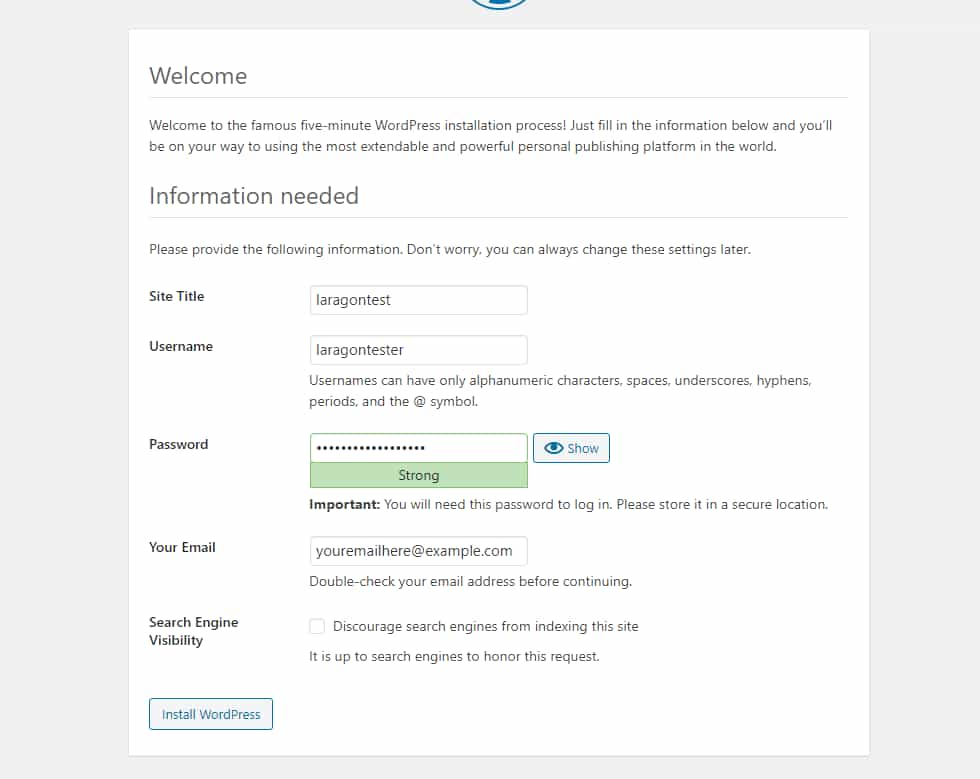Click the 'Please provide the following information' text

(450, 249)
